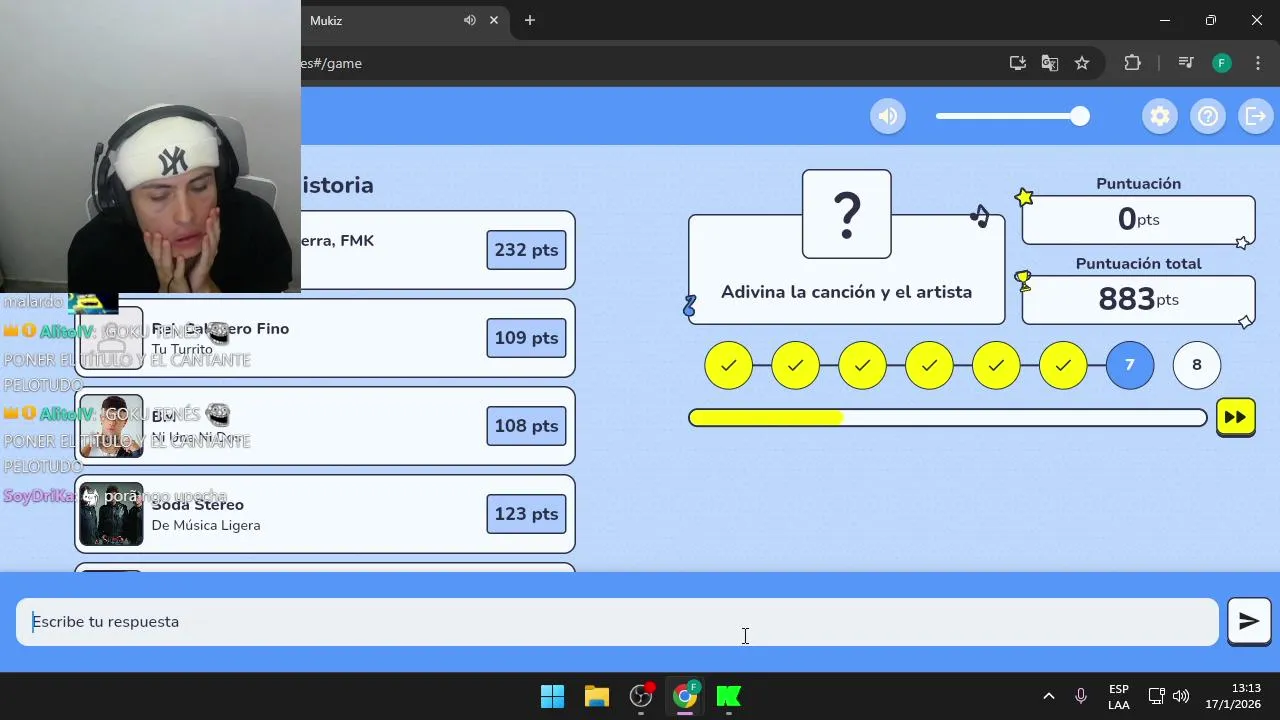The width and height of the screenshot is (1280, 720).
Task: Open the network tray icon
Action: (x=1156, y=696)
